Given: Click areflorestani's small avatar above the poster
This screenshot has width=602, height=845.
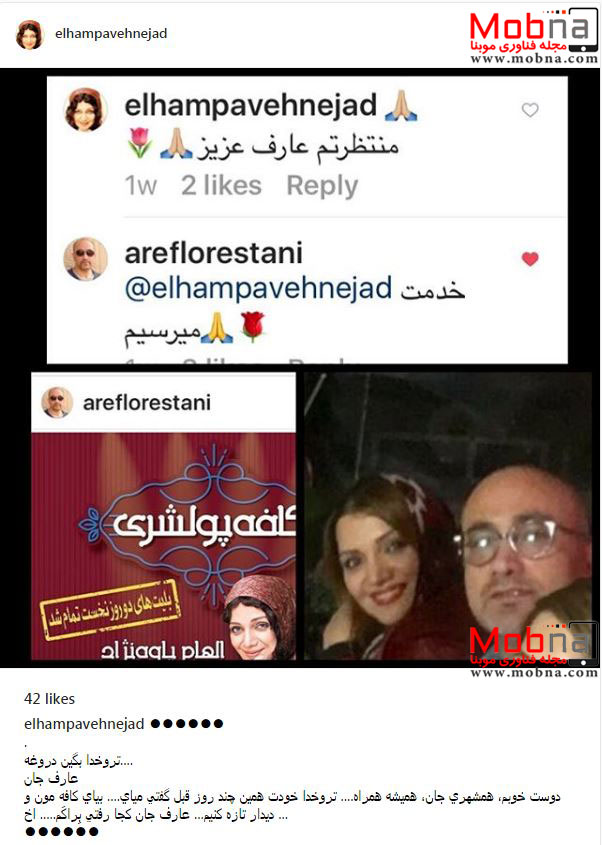Looking at the screenshot, I should coord(57,402).
